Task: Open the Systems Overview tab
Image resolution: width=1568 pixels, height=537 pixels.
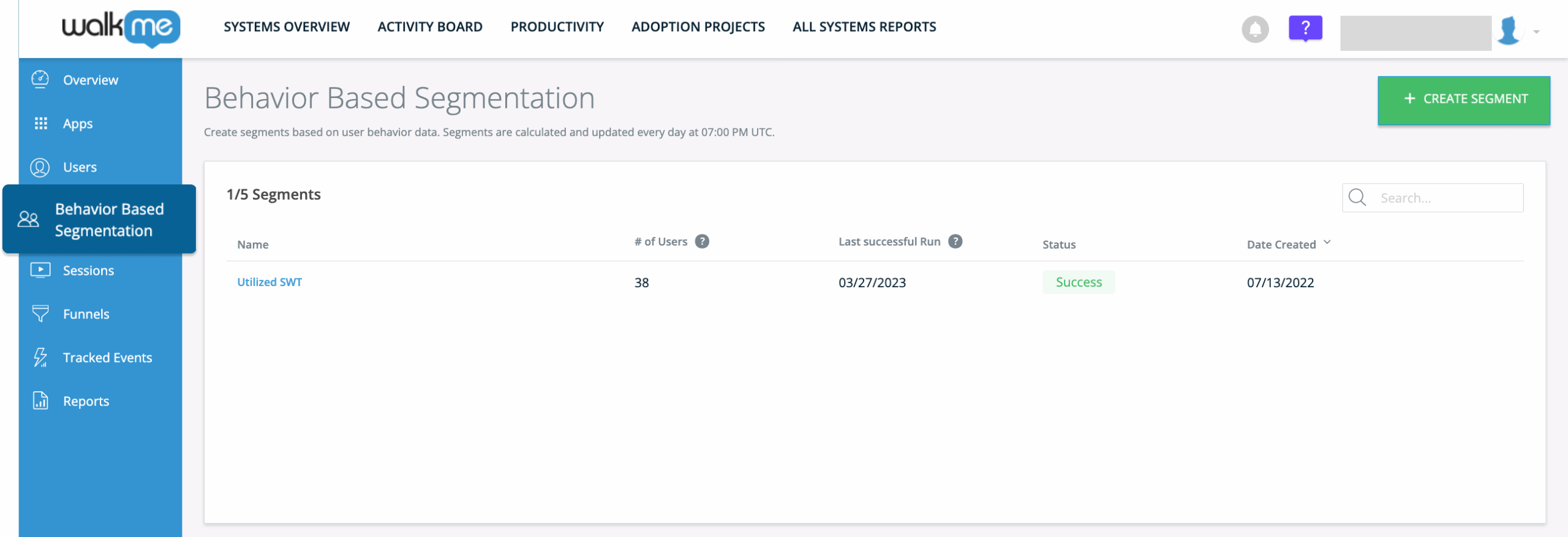Action: point(287,27)
